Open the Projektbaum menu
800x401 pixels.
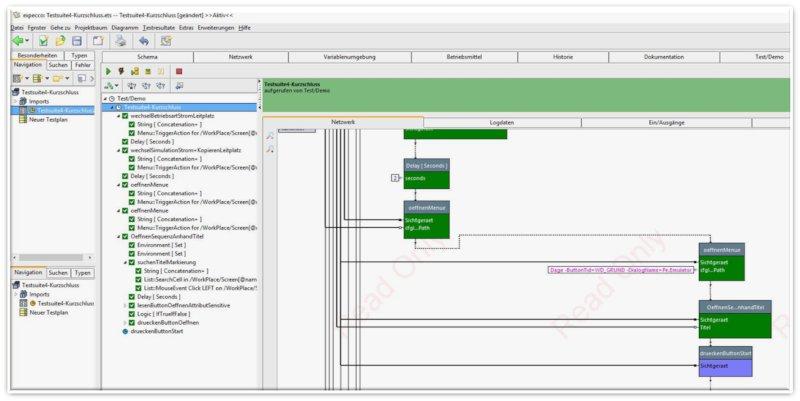[91, 28]
